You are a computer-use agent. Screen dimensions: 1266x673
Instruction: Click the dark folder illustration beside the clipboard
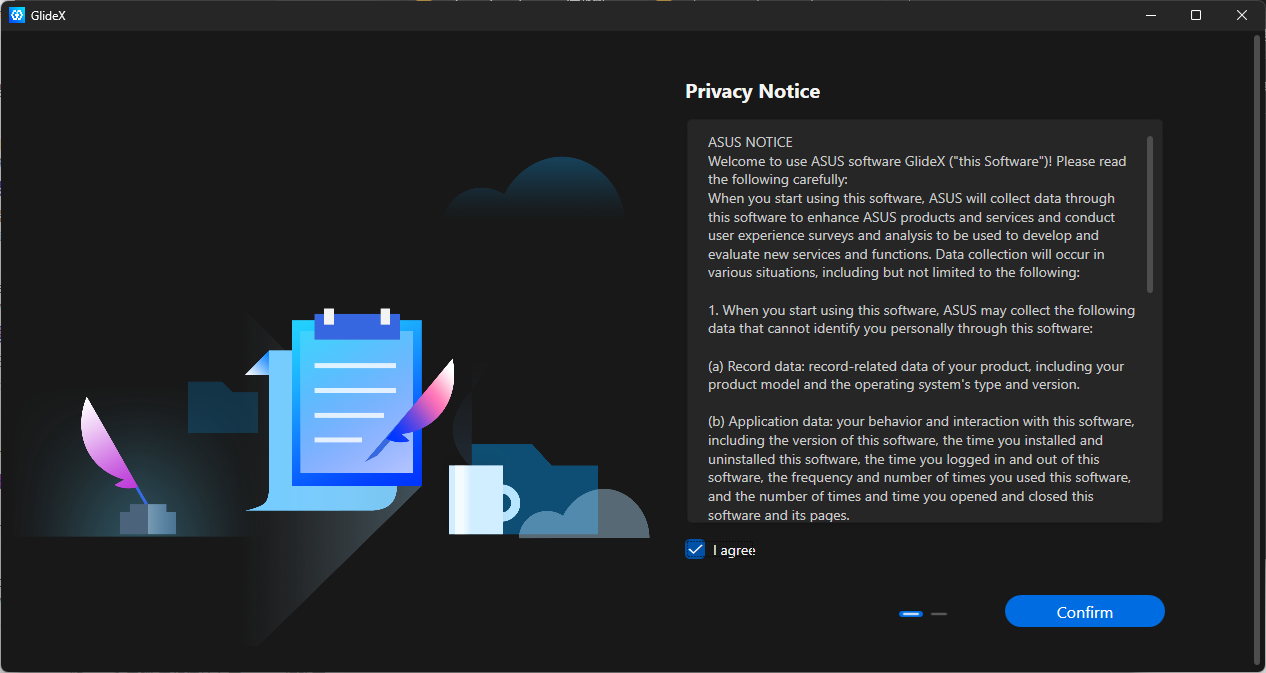point(221,408)
